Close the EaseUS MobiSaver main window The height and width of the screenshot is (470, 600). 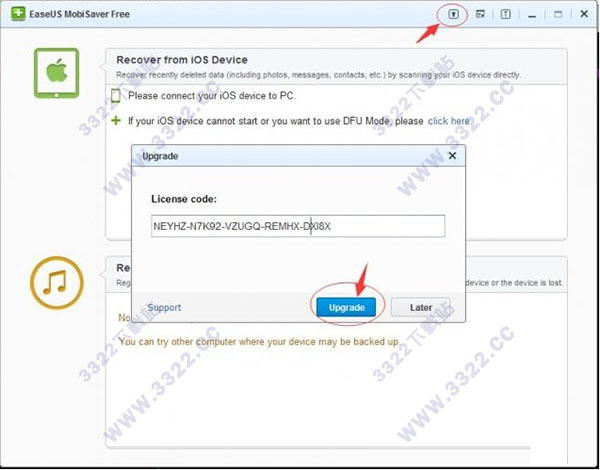(x=584, y=14)
